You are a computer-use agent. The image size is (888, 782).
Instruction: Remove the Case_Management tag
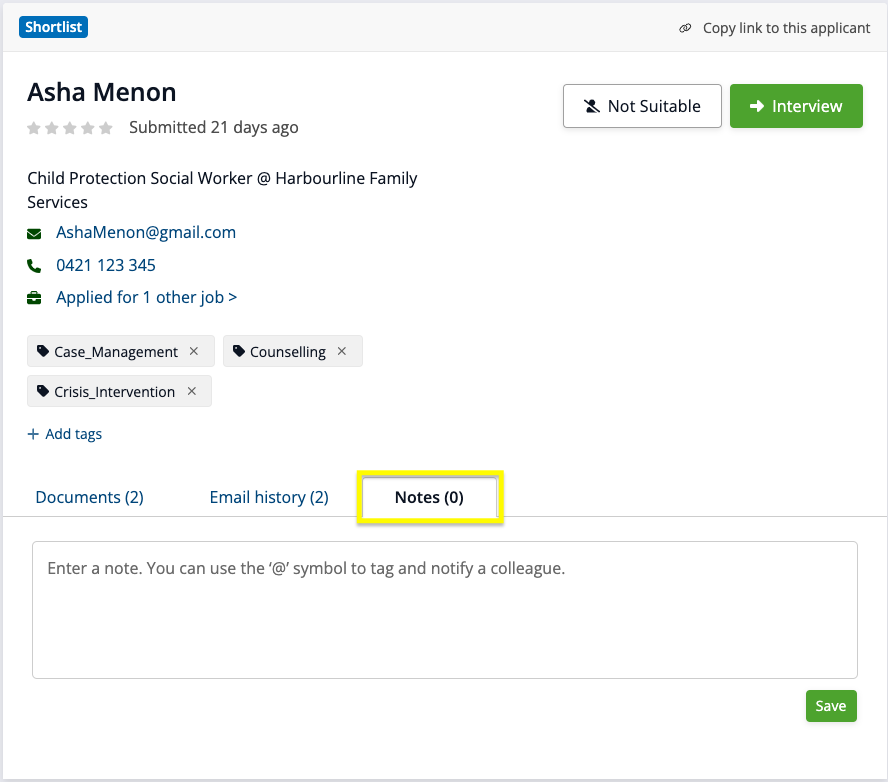194,352
